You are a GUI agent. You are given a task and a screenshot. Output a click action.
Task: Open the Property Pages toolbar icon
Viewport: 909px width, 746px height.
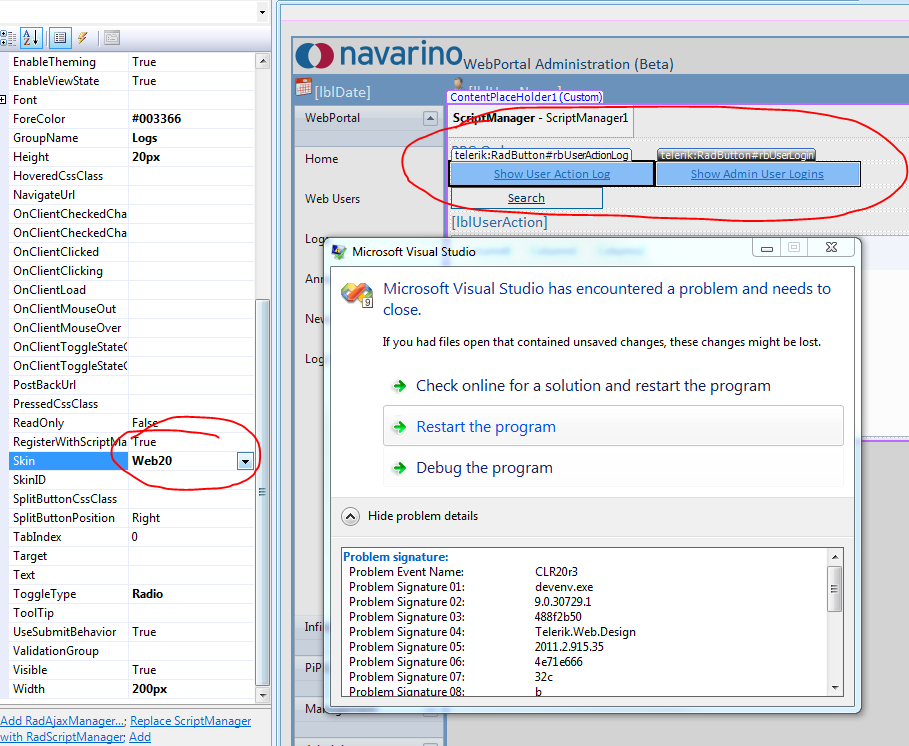[112, 38]
